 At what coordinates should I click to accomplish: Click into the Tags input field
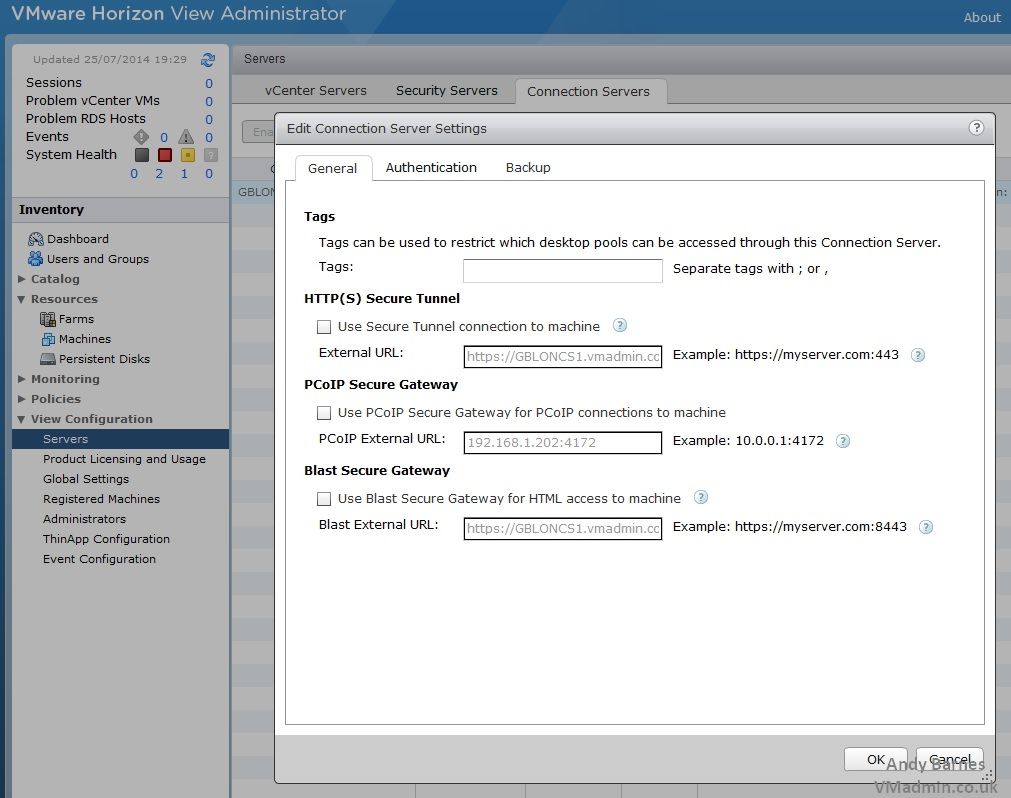[562, 271]
